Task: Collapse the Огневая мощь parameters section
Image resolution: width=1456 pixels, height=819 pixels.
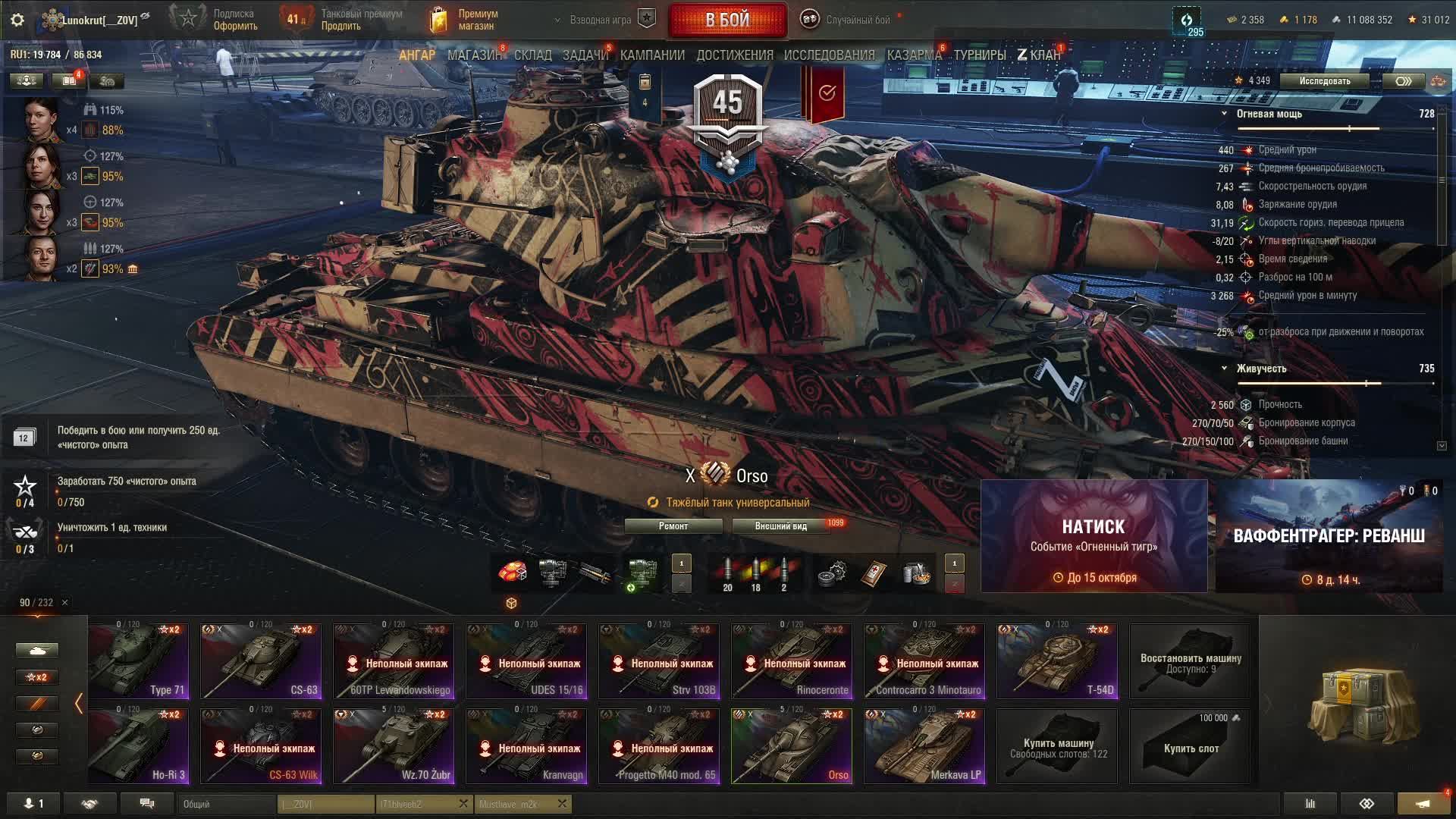Action: click(1224, 114)
